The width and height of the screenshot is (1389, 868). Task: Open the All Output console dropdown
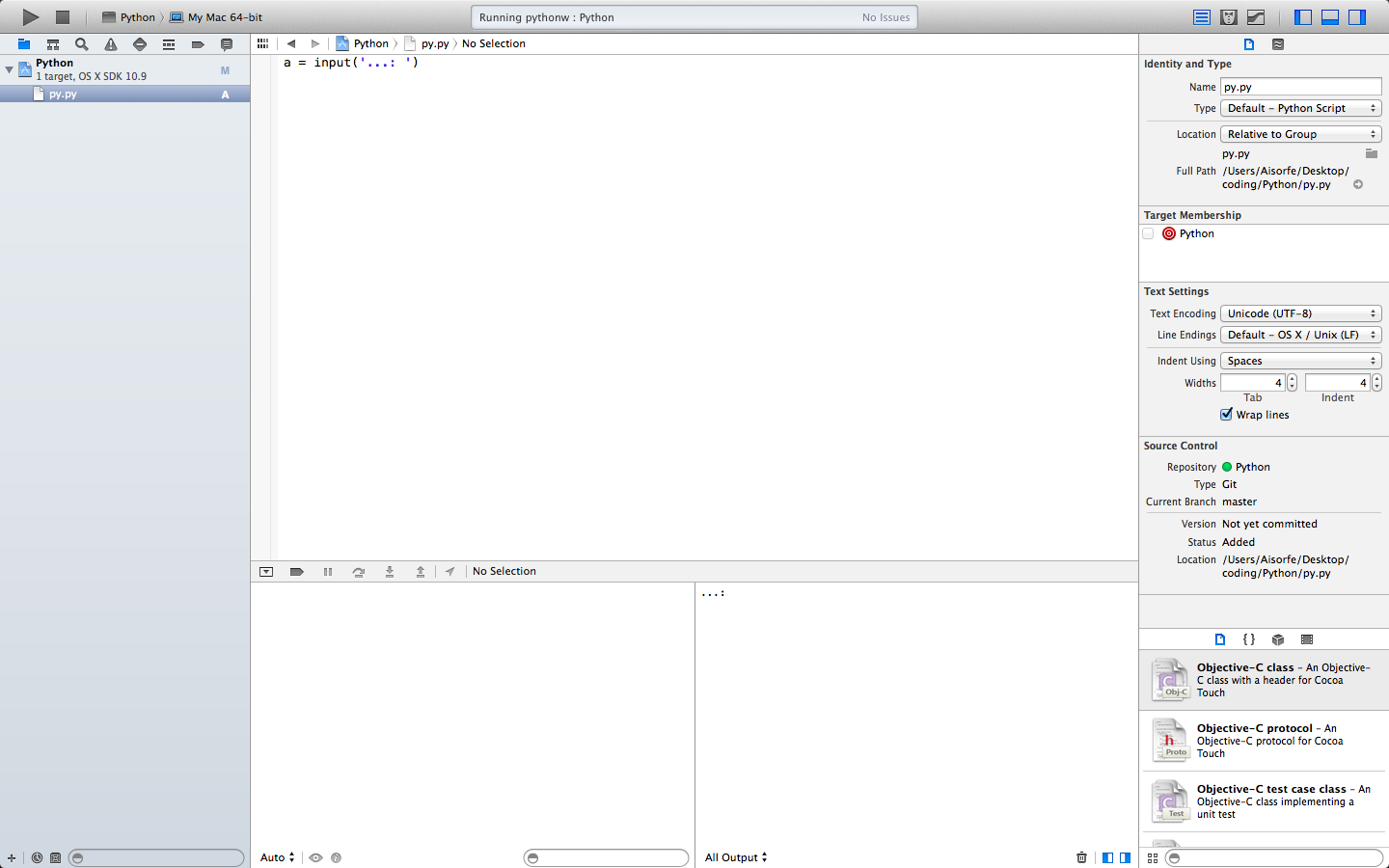(736, 857)
